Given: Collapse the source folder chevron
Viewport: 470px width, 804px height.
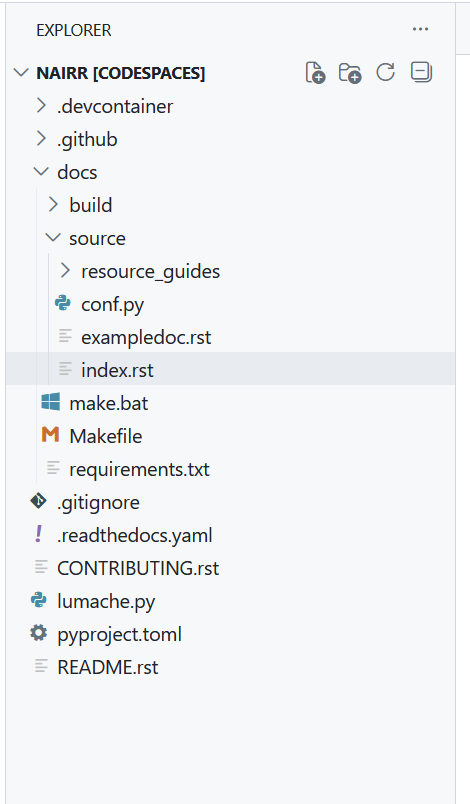Looking at the screenshot, I should [53, 237].
